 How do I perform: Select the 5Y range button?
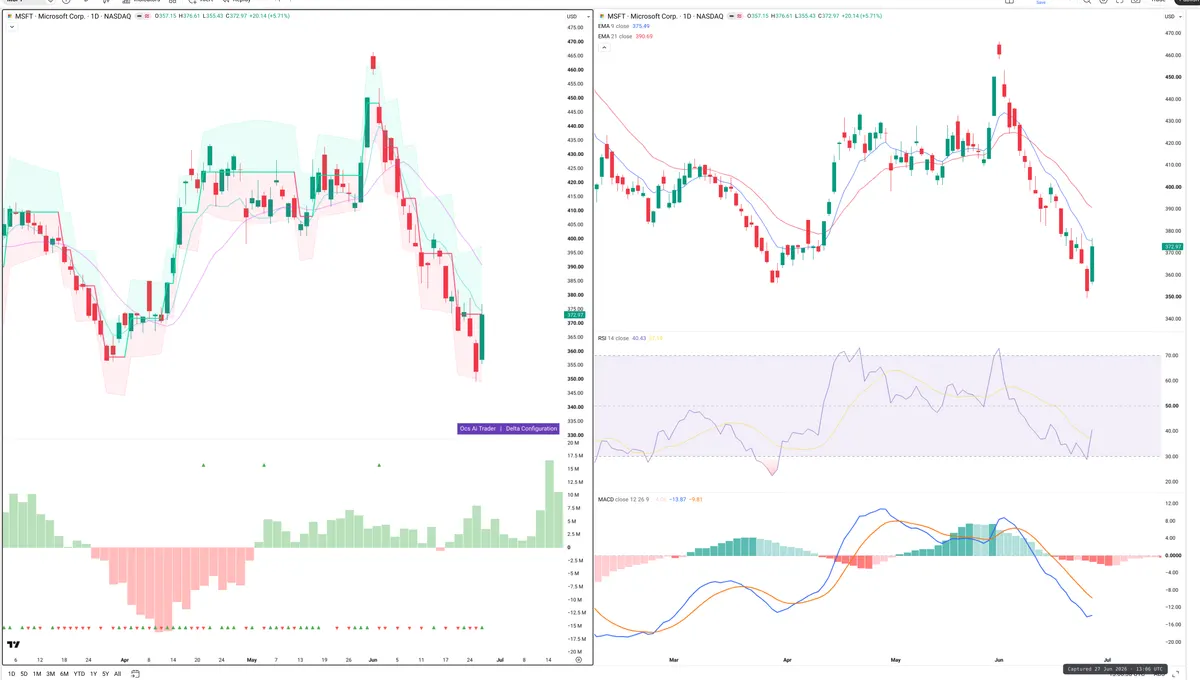tap(105, 674)
